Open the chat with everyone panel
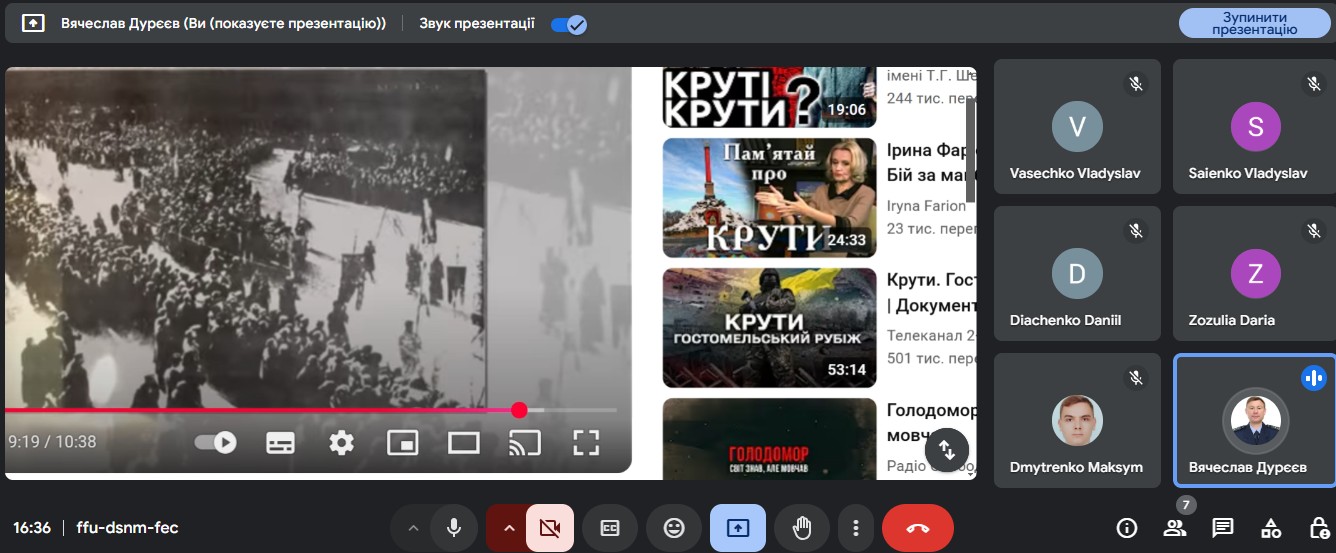The image size is (1336, 553). (x=1222, y=528)
